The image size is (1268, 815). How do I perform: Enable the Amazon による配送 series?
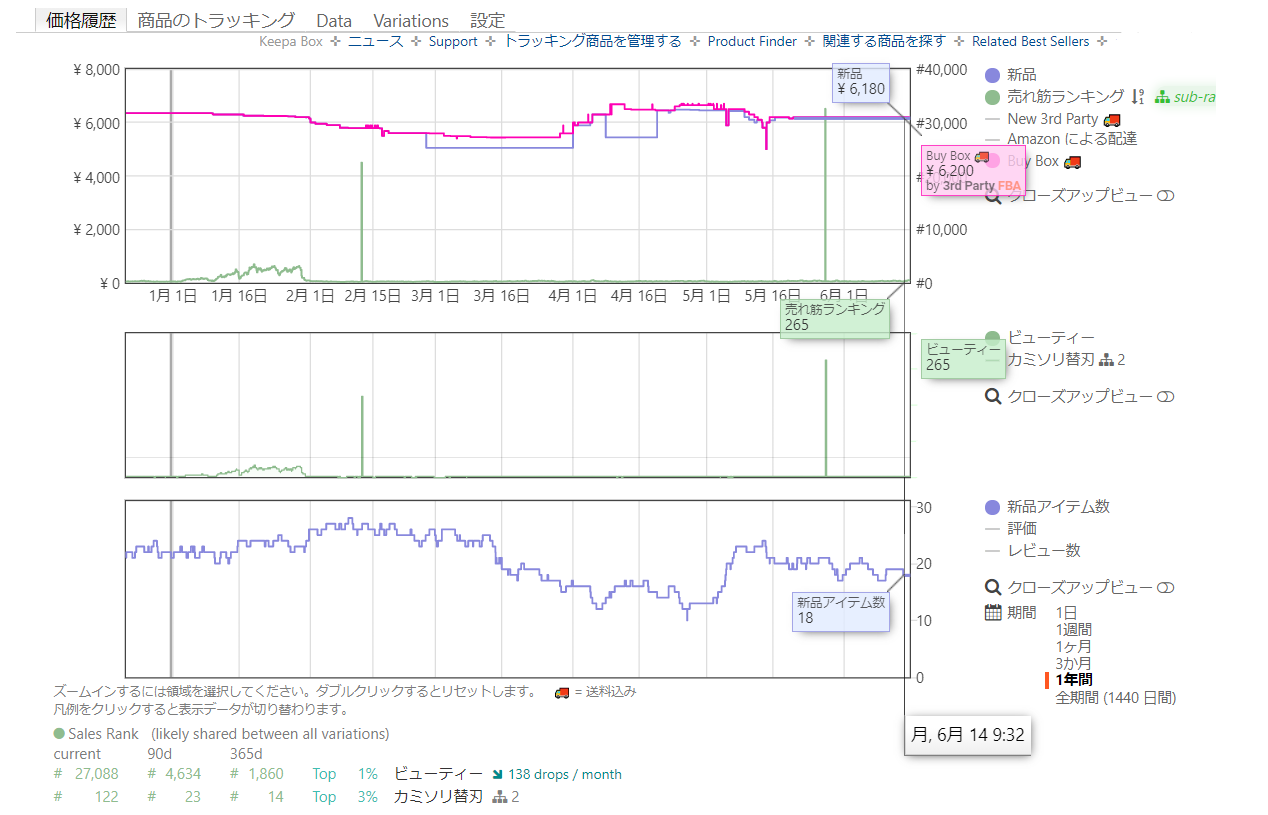(x=1061, y=139)
